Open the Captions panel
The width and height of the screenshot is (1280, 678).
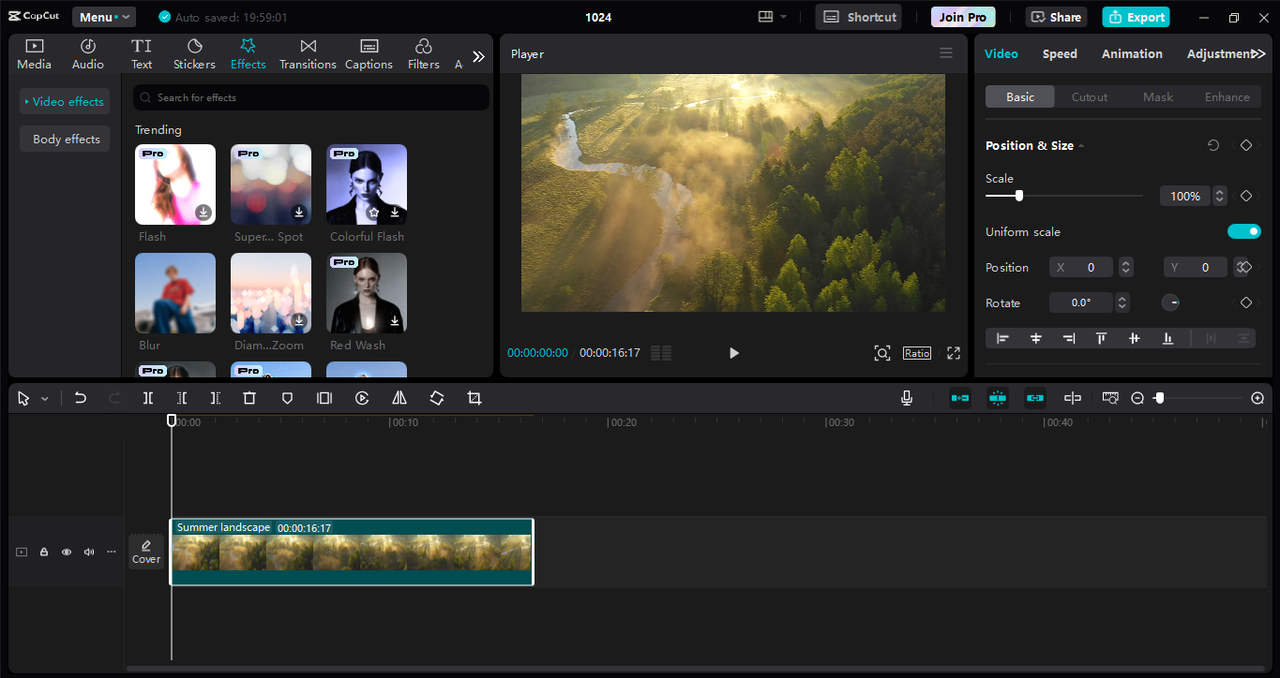(x=369, y=54)
